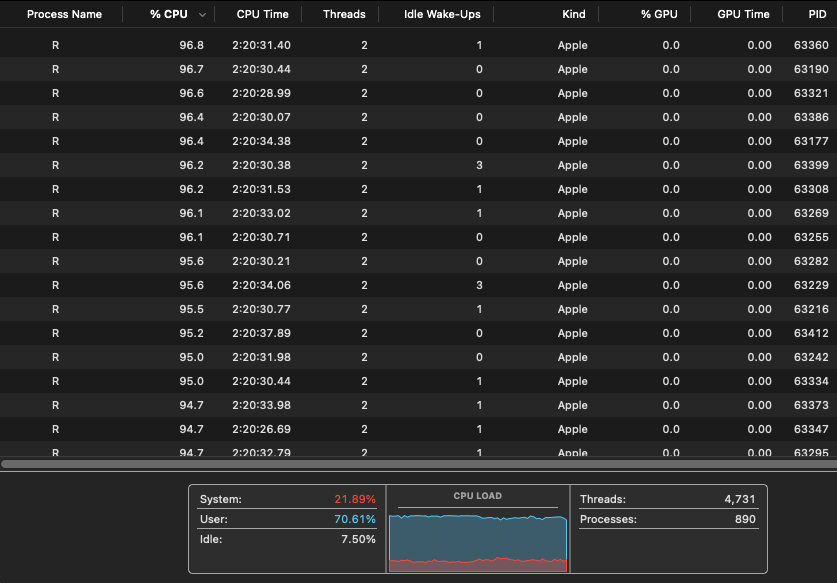Viewport: 837px width, 583px height.
Task: Click the Threads column header
Action: pos(344,14)
